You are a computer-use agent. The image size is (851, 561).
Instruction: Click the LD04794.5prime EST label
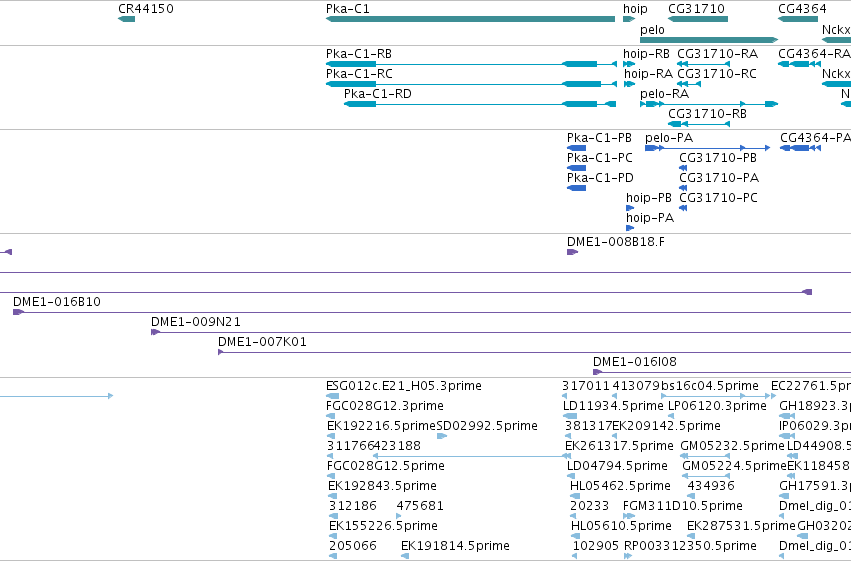tap(617, 467)
